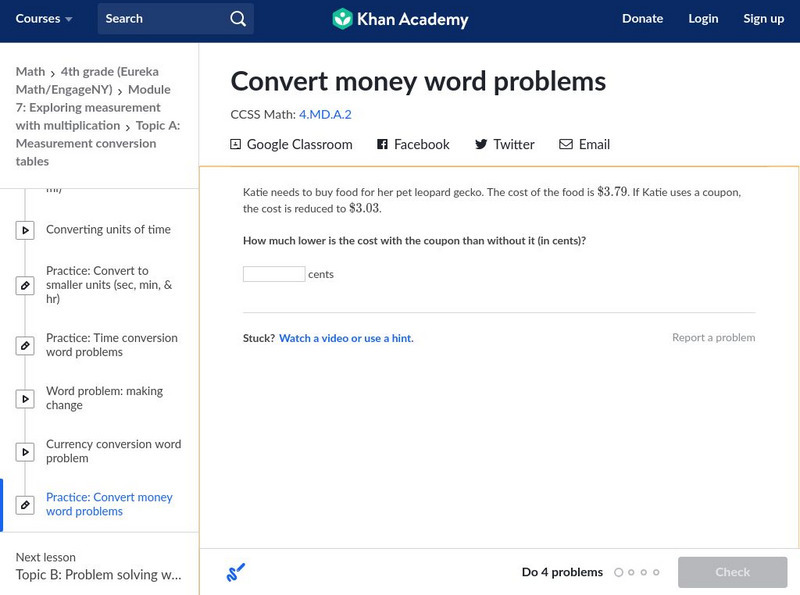Click play icon beside Currency conversion word problem
Screen dimensions: 800x595
(x=25, y=452)
